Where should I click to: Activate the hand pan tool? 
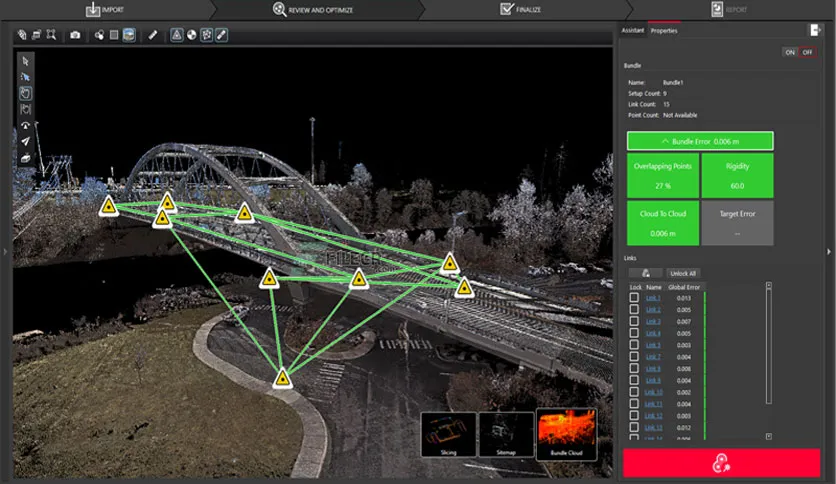click(x=25, y=92)
